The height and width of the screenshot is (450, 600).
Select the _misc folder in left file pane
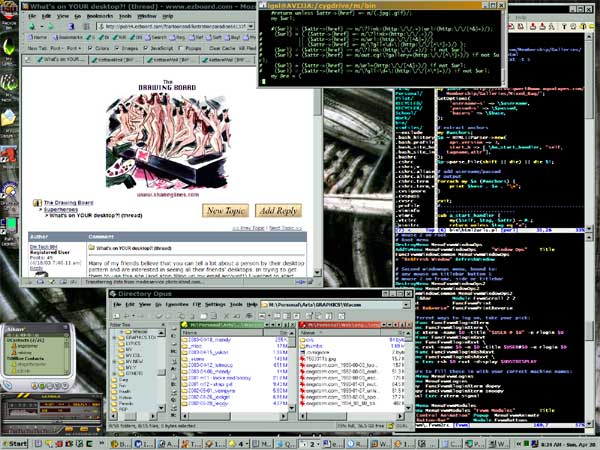196,346
